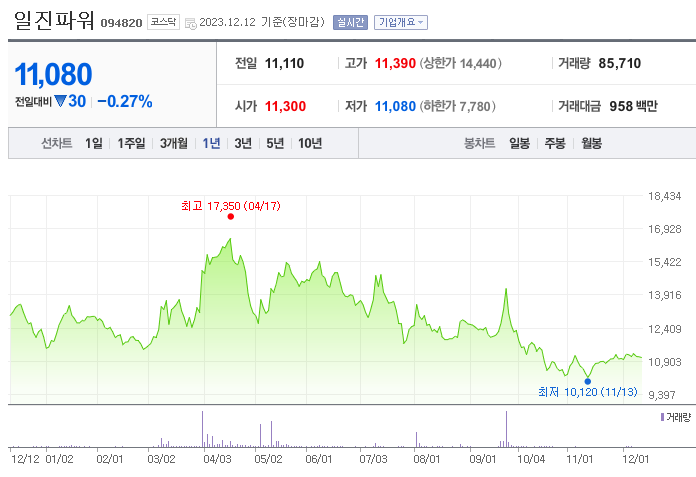Screen dimensions: 696x477
Task: Switch to 월봉 candle chart
Action: click(592, 143)
